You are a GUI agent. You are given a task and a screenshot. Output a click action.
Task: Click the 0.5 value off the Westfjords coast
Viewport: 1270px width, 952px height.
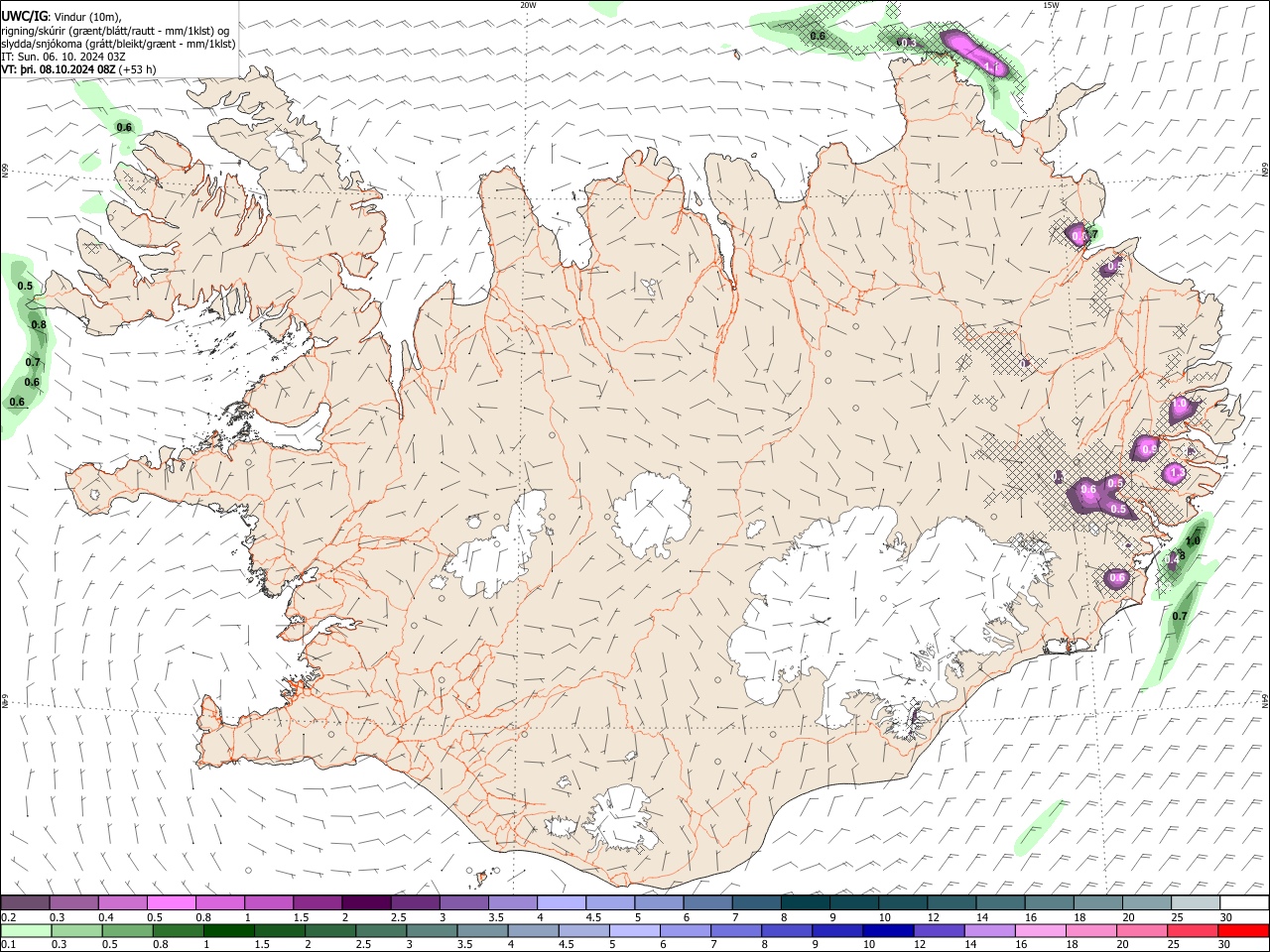[25, 286]
